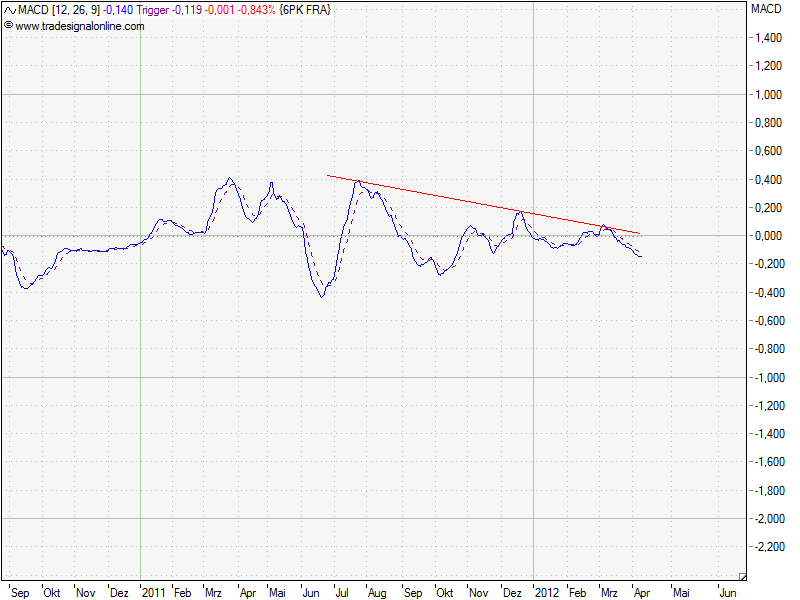Viewport: 800px width, 600px height.
Task: Click the MACD trough near June 2011
Action: (322, 296)
